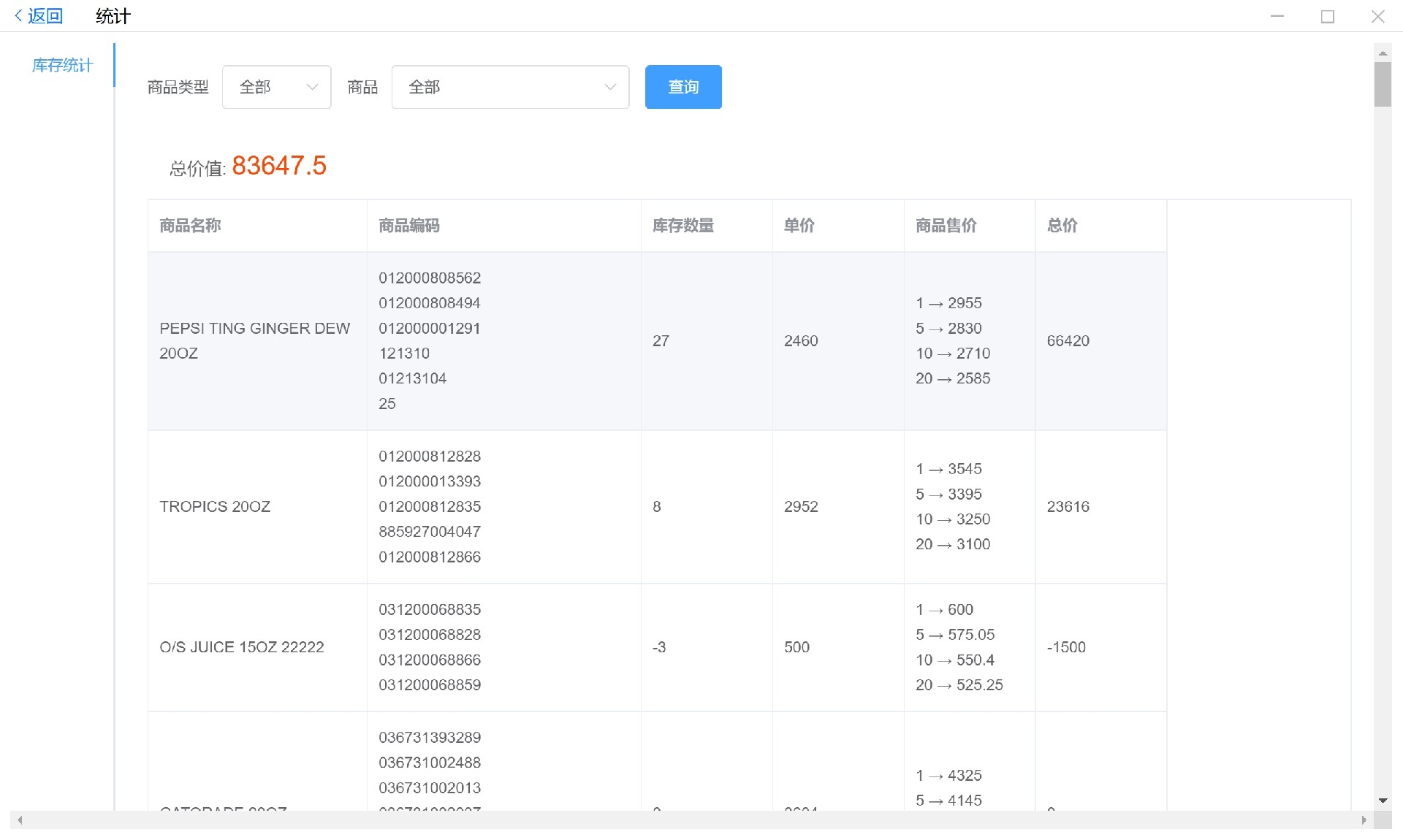Maximize the 统计 window
Viewport: 1403px width, 840px height.
pos(1327,16)
